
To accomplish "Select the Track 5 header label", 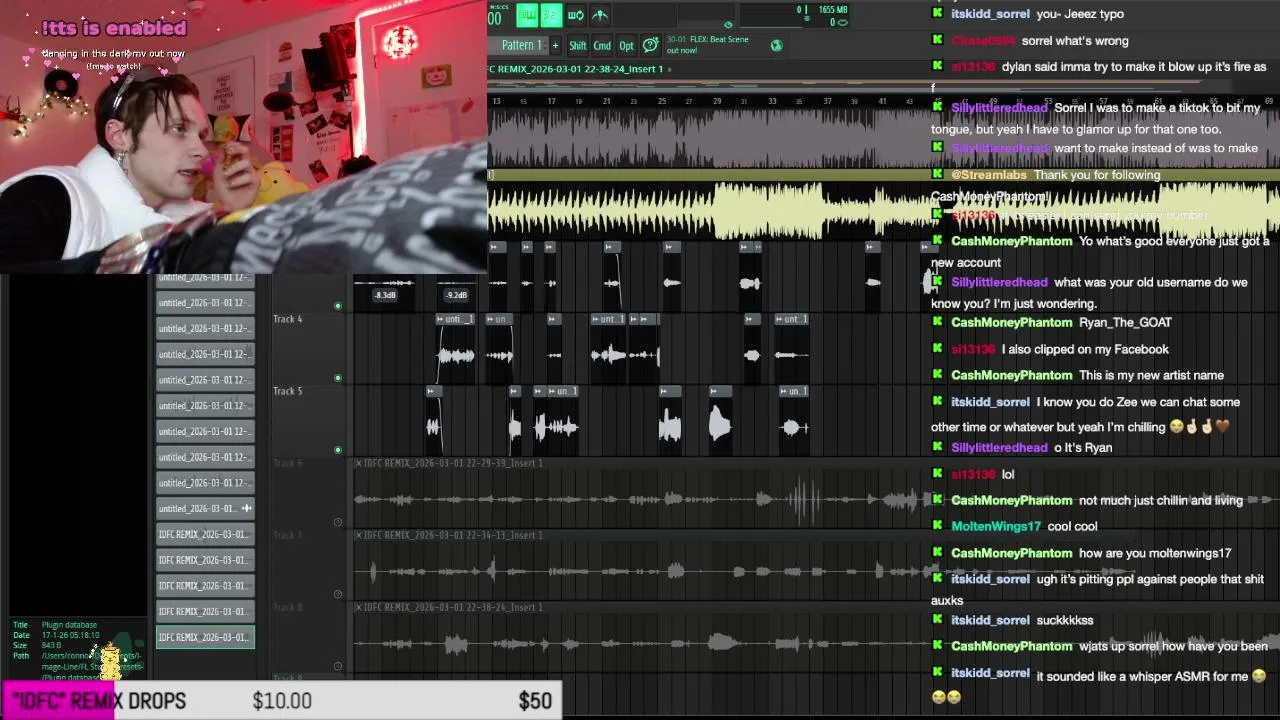I will coord(288,391).
